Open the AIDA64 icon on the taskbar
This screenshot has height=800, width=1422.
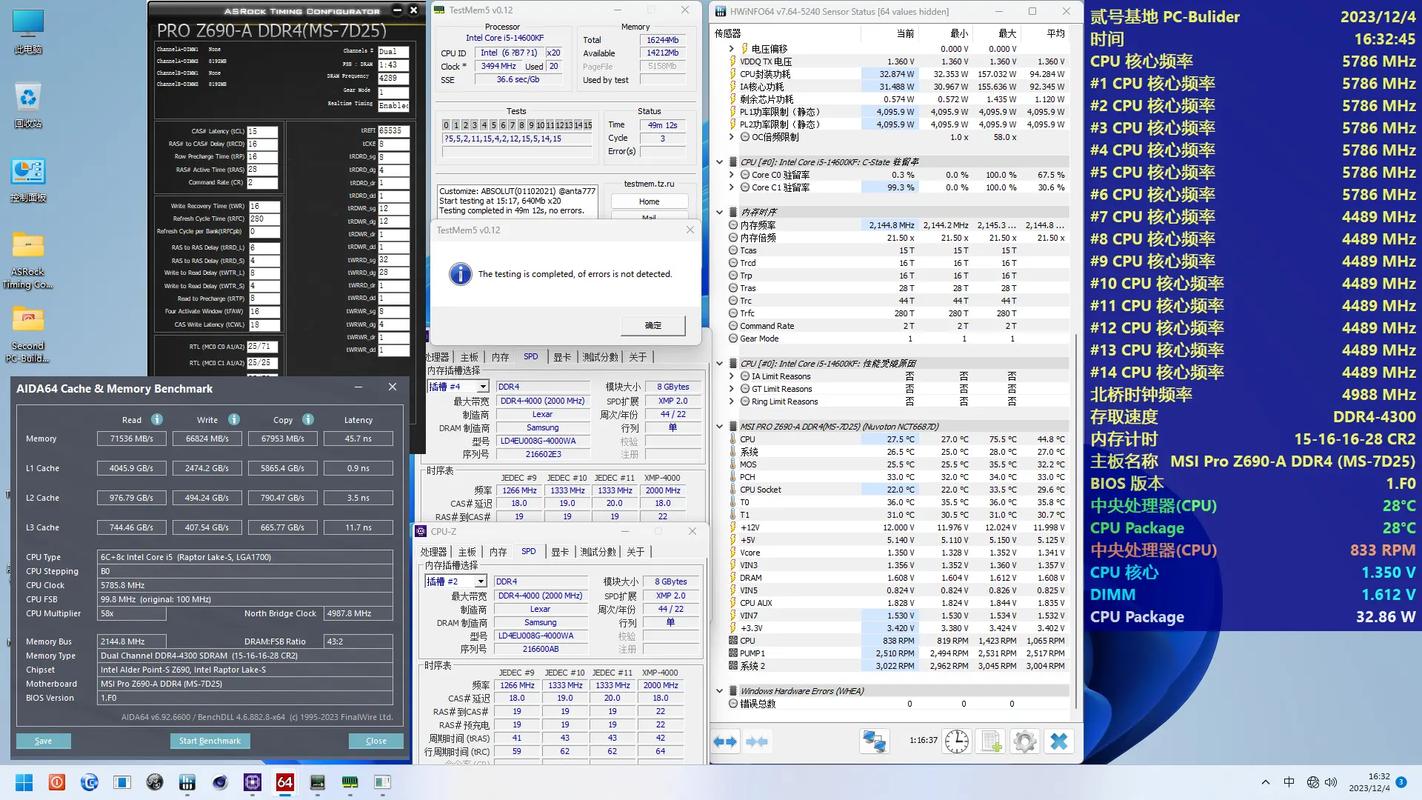pyautogui.click(x=285, y=782)
